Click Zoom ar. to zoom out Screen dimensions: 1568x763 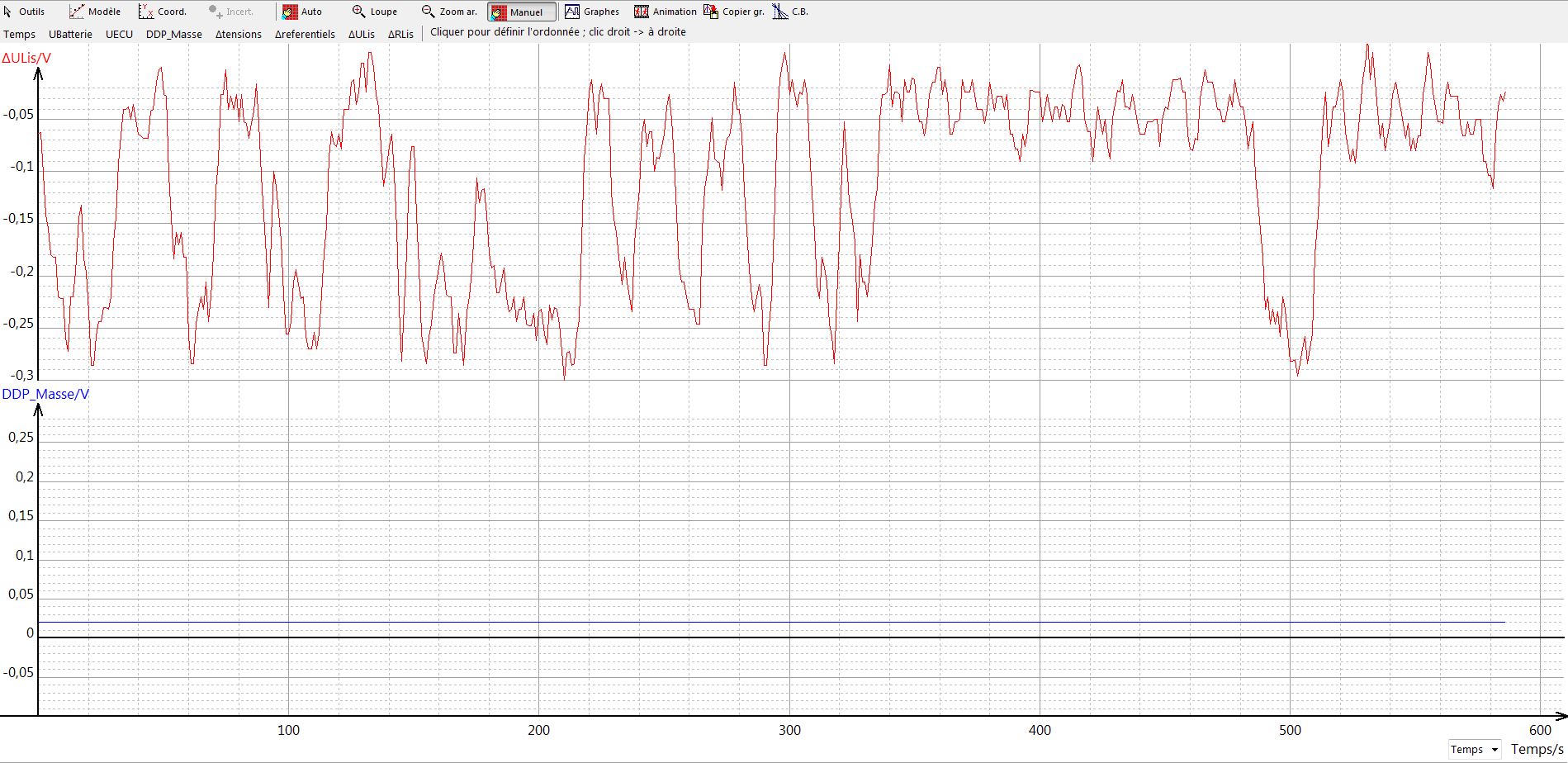pyautogui.click(x=449, y=12)
